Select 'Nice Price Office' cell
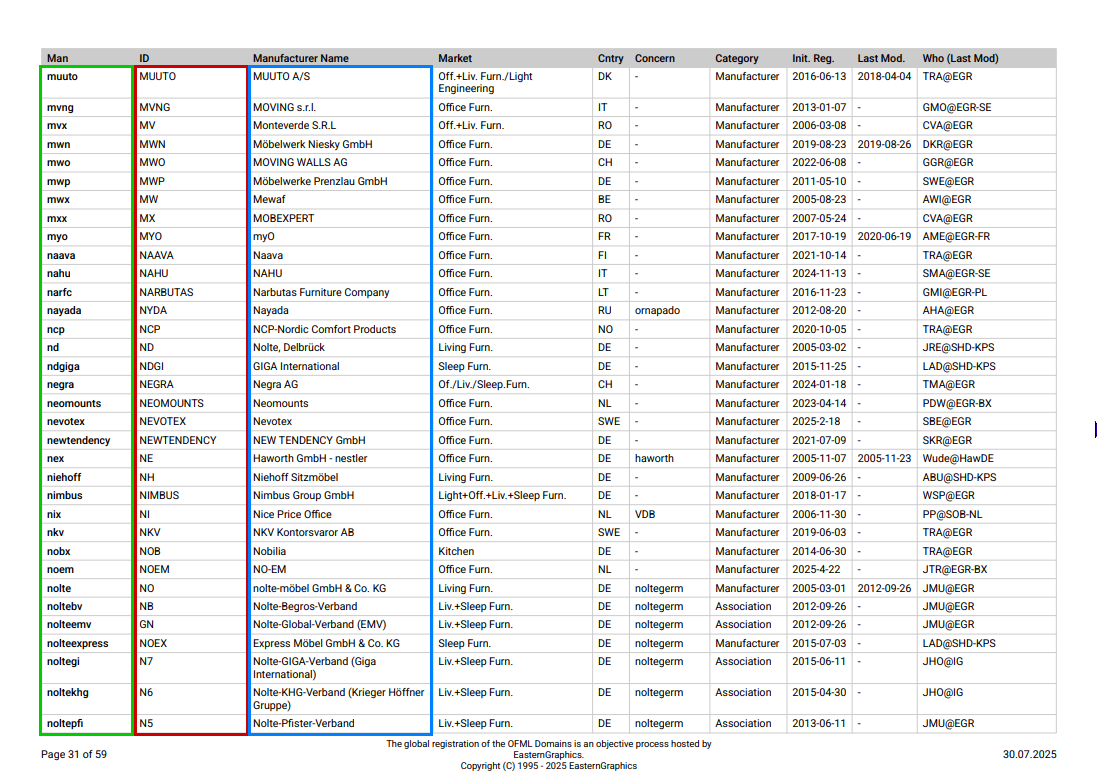1097x784 pixels. click(292, 515)
